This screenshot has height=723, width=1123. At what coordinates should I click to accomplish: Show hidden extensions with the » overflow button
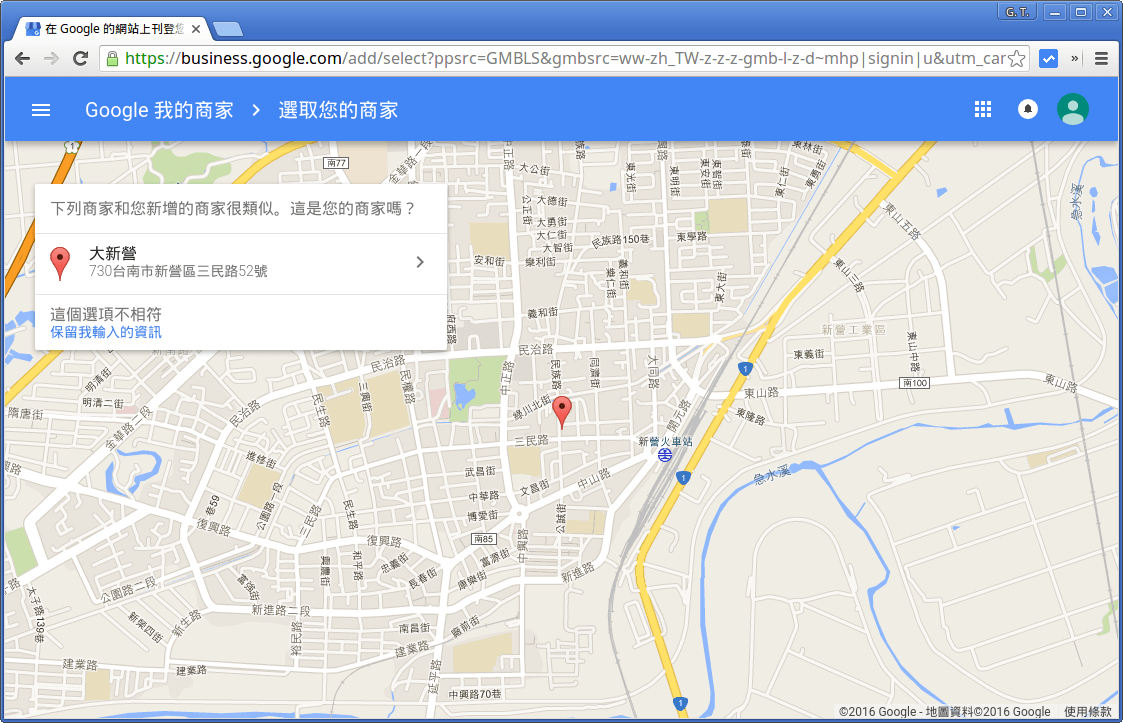[x=1075, y=58]
